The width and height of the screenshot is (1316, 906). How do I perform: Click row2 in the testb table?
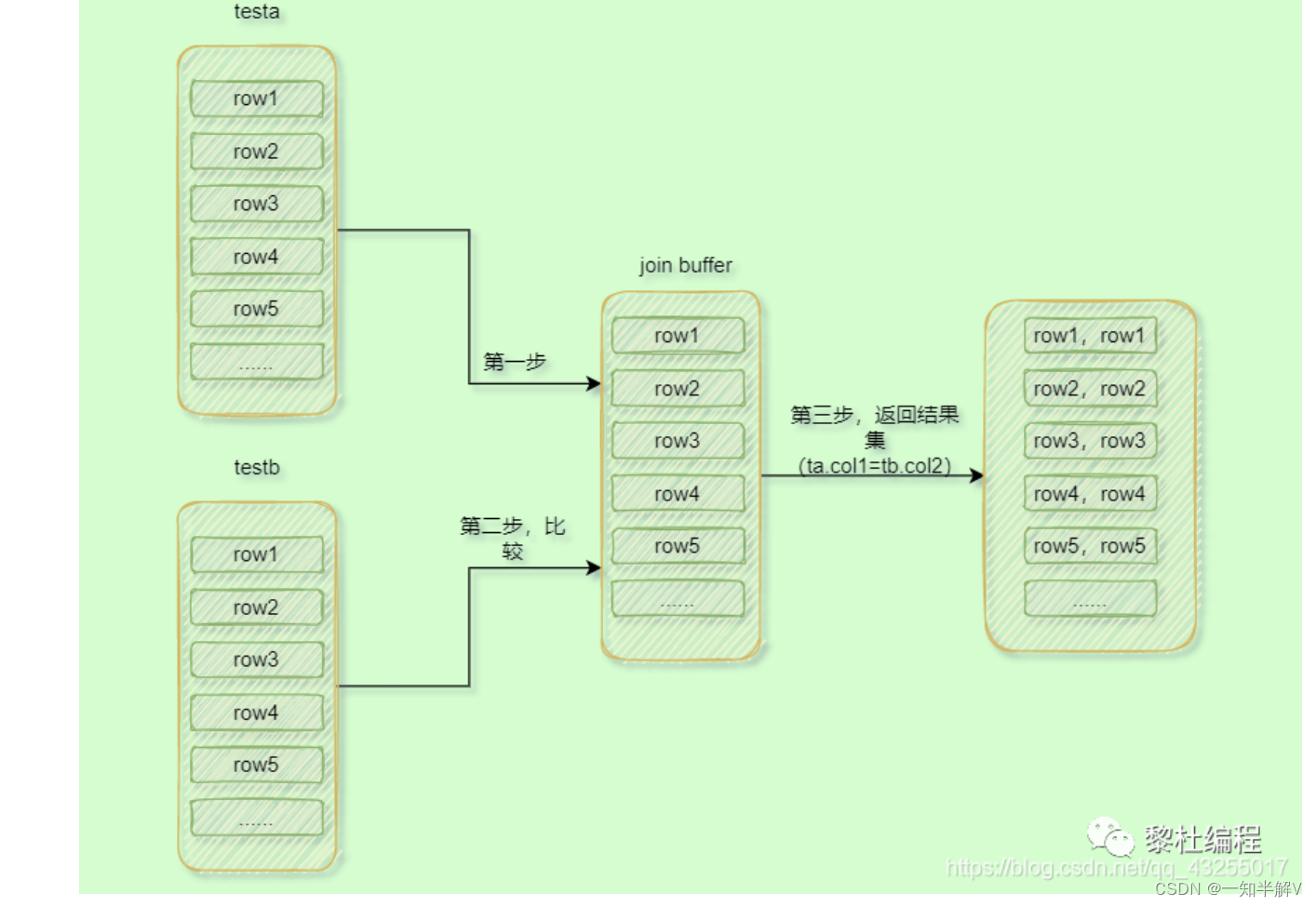[x=257, y=607]
